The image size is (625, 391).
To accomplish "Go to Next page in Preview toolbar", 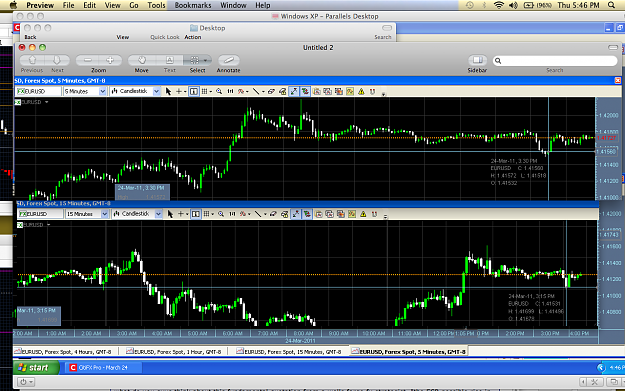I will point(57,60).
